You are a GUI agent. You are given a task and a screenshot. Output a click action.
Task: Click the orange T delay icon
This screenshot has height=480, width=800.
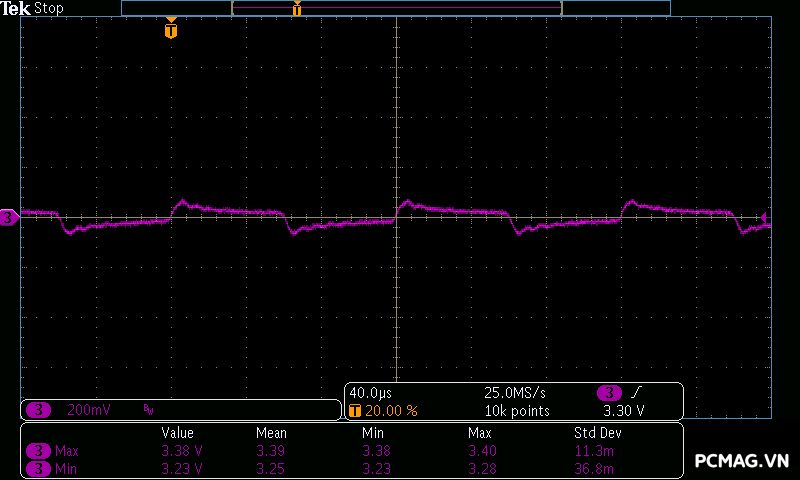354,411
